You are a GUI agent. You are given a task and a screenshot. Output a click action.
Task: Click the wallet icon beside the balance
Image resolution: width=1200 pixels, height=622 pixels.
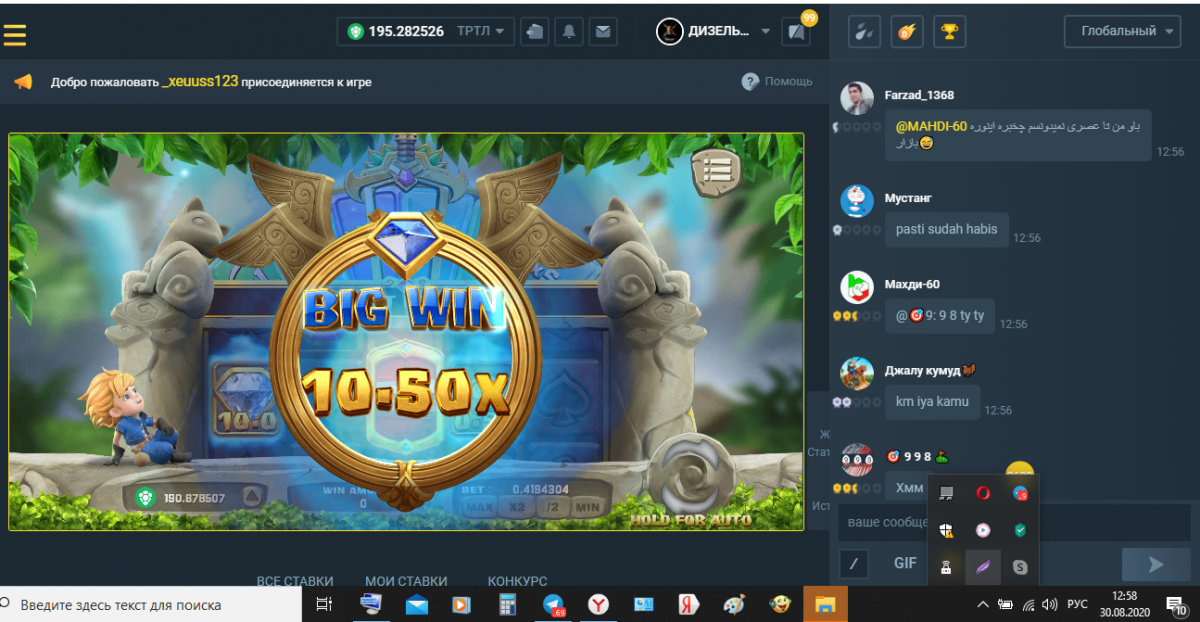536,31
